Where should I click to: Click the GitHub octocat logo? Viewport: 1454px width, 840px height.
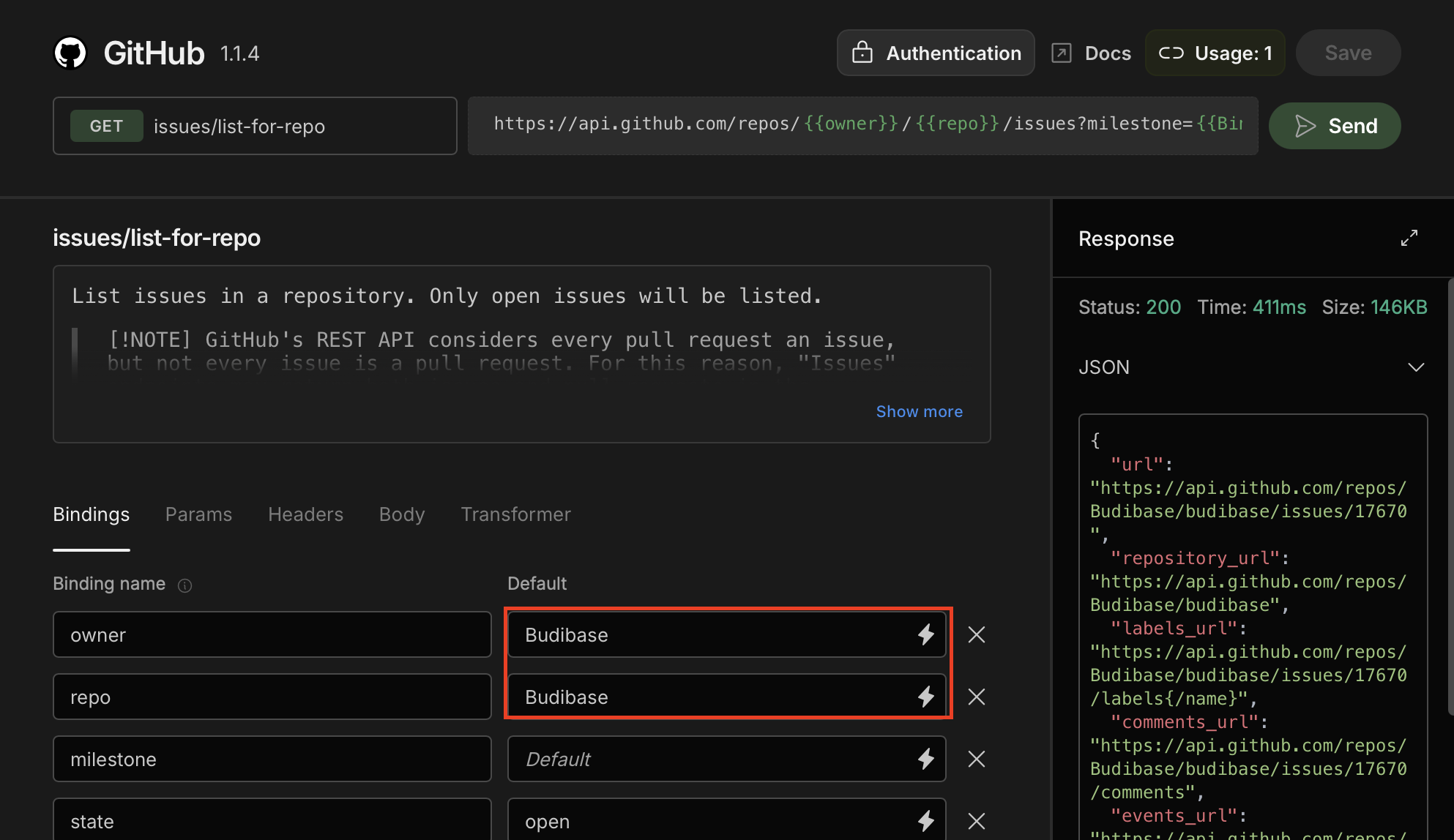70,53
